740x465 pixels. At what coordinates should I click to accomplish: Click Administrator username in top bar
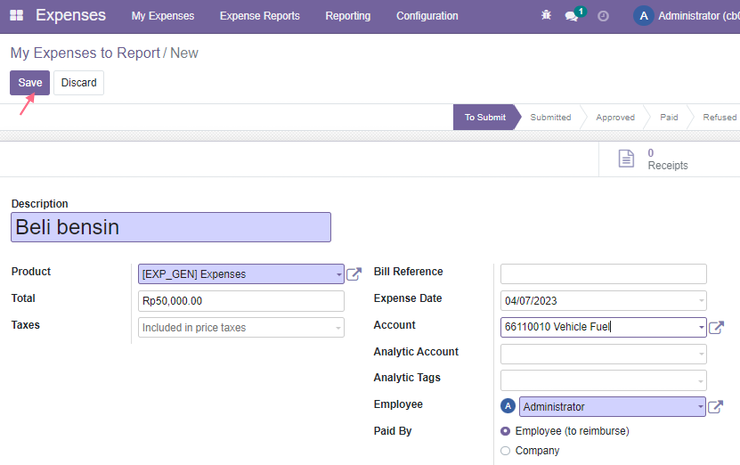click(699, 16)
